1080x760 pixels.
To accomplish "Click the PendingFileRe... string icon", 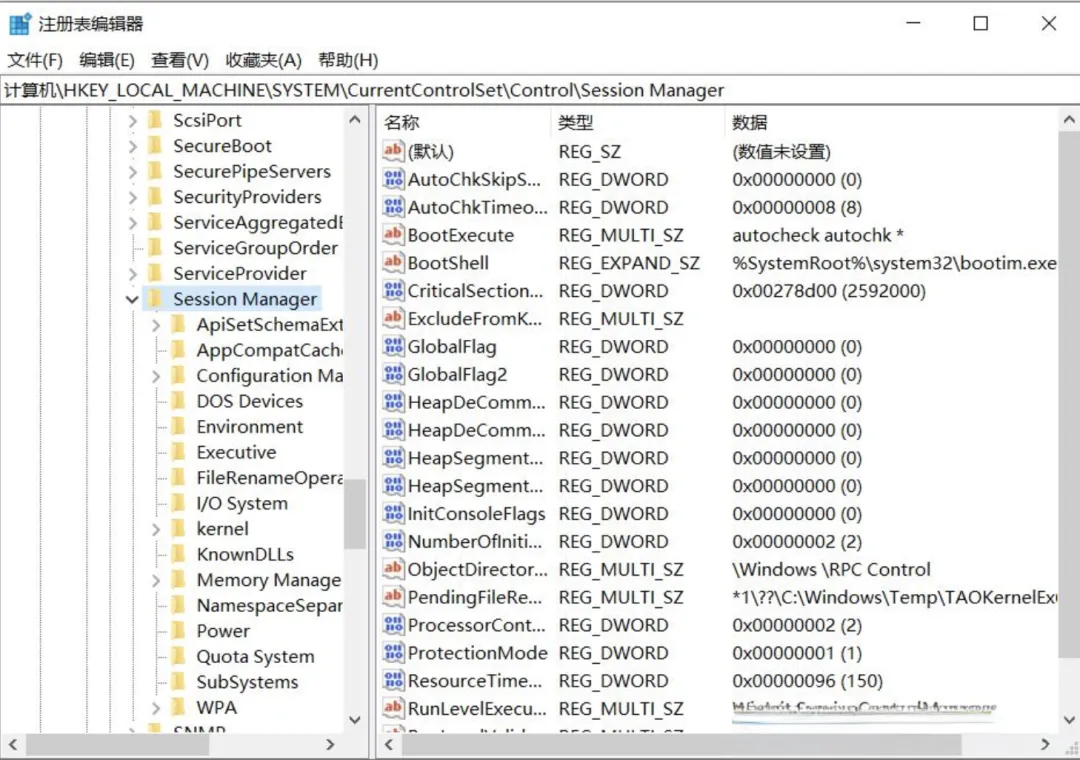I will point(393,597).
